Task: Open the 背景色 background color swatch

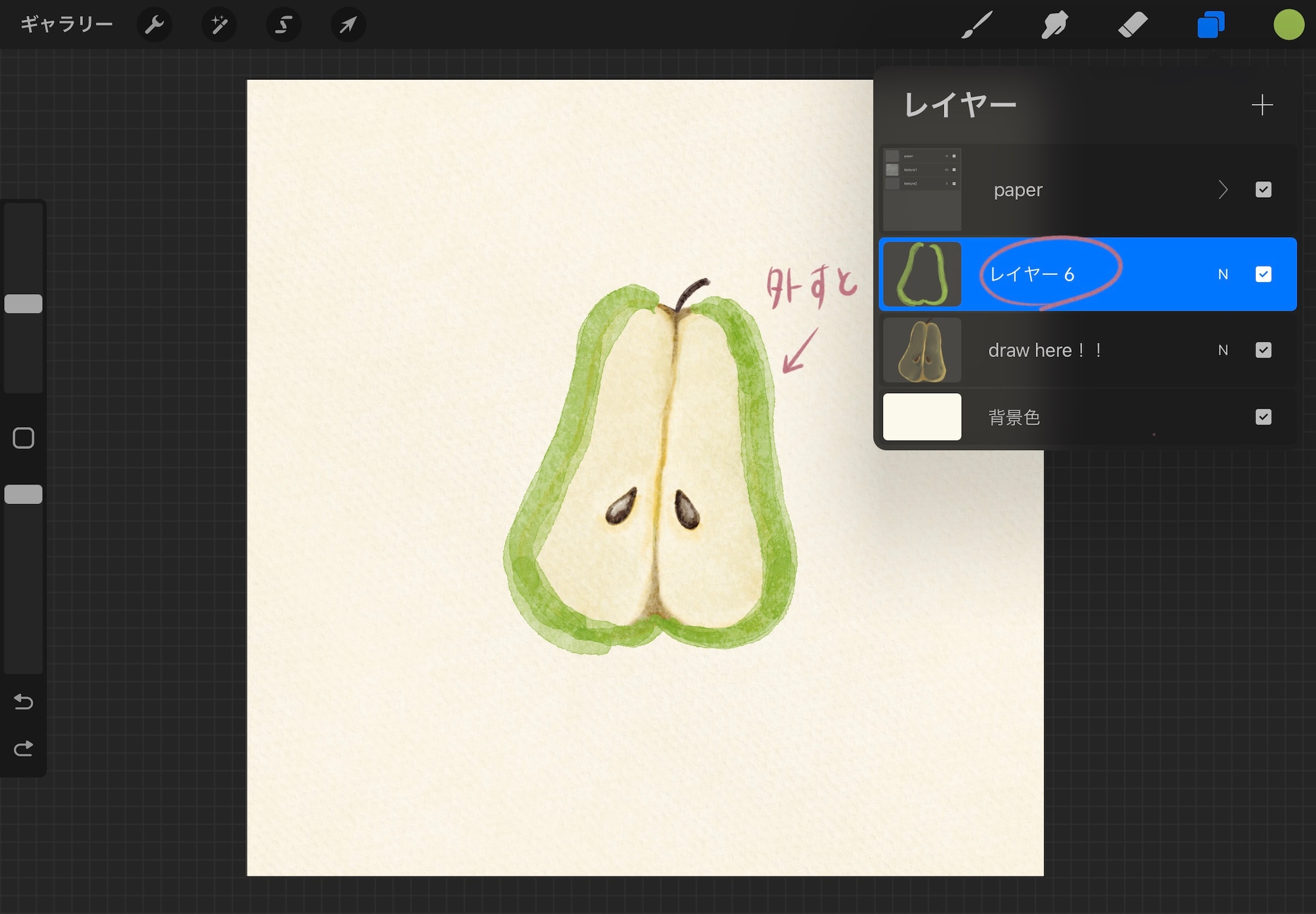Action: [x=922, y=417]
